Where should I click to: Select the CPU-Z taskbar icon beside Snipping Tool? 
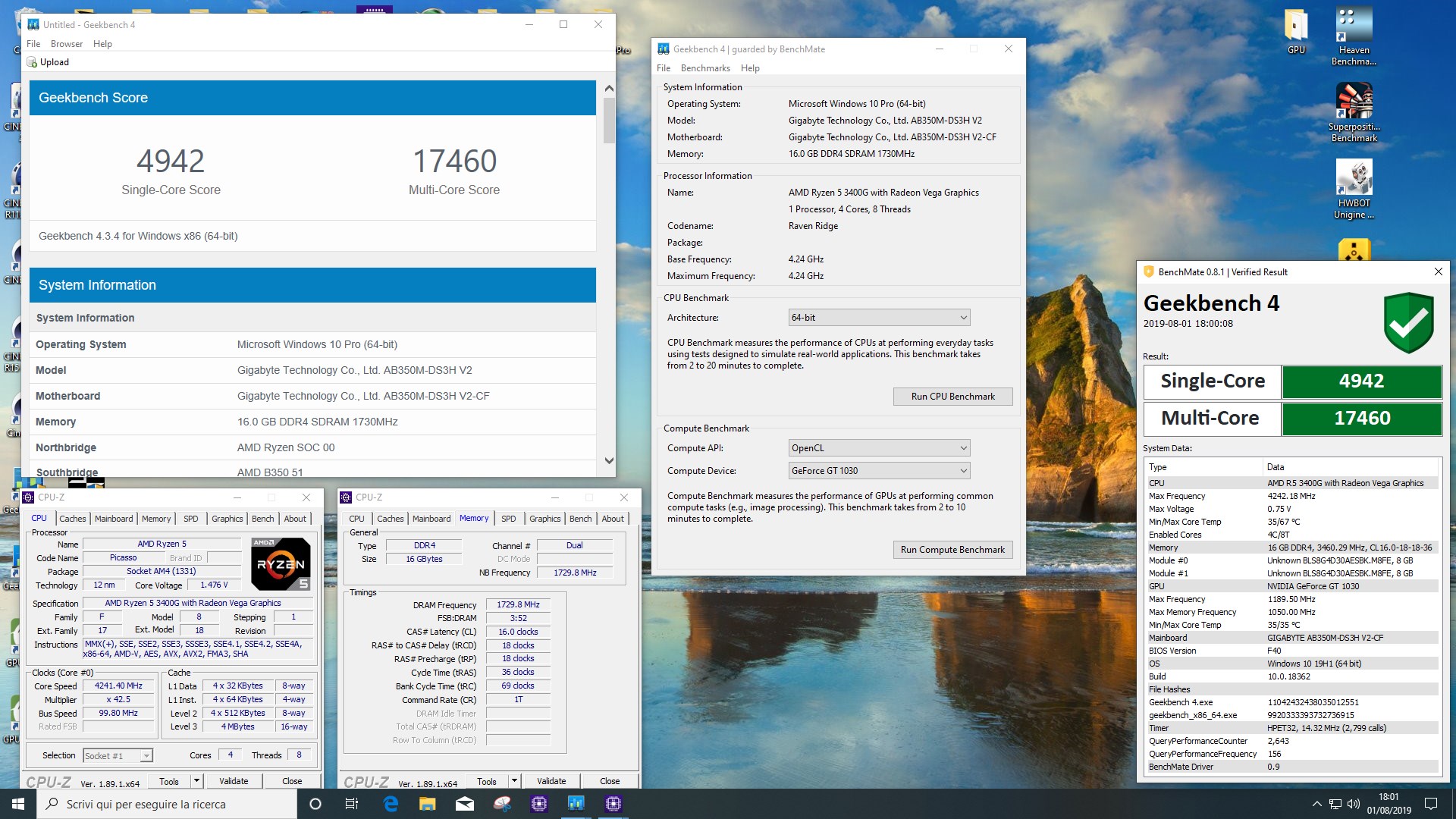pyautogui.click(x=539, y=804)
